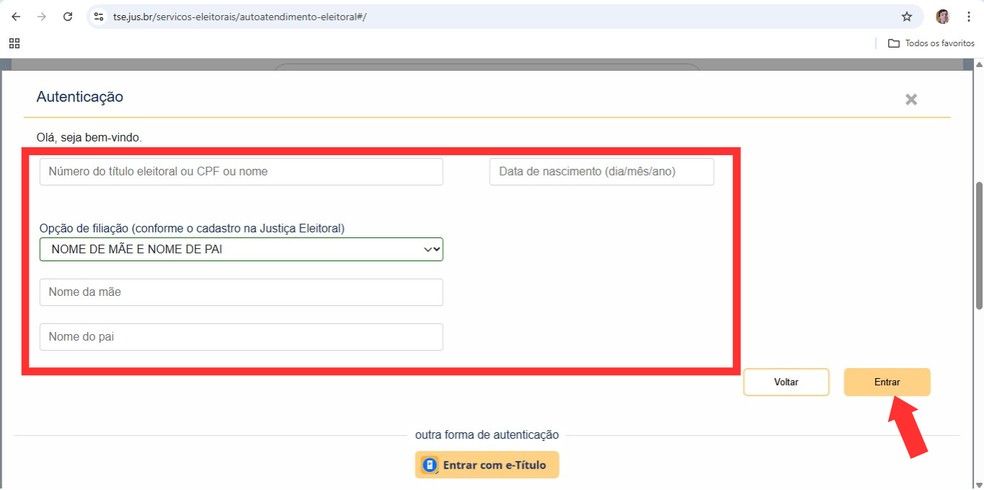The image size is (984, 490).
Task: Go back with the browser back arrow
Action: point(16,17)
